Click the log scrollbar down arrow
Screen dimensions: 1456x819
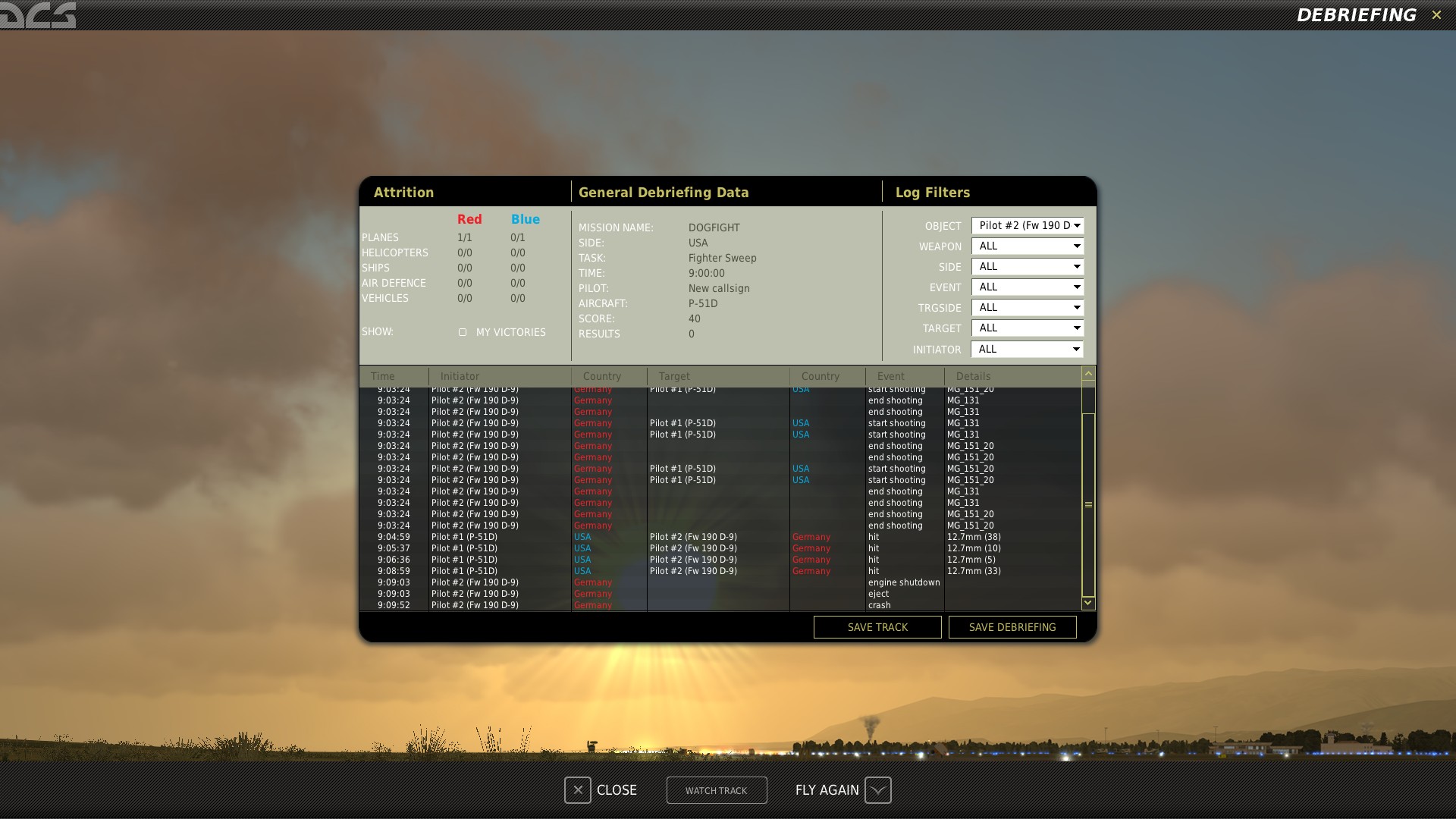[x=1088, y=603]
